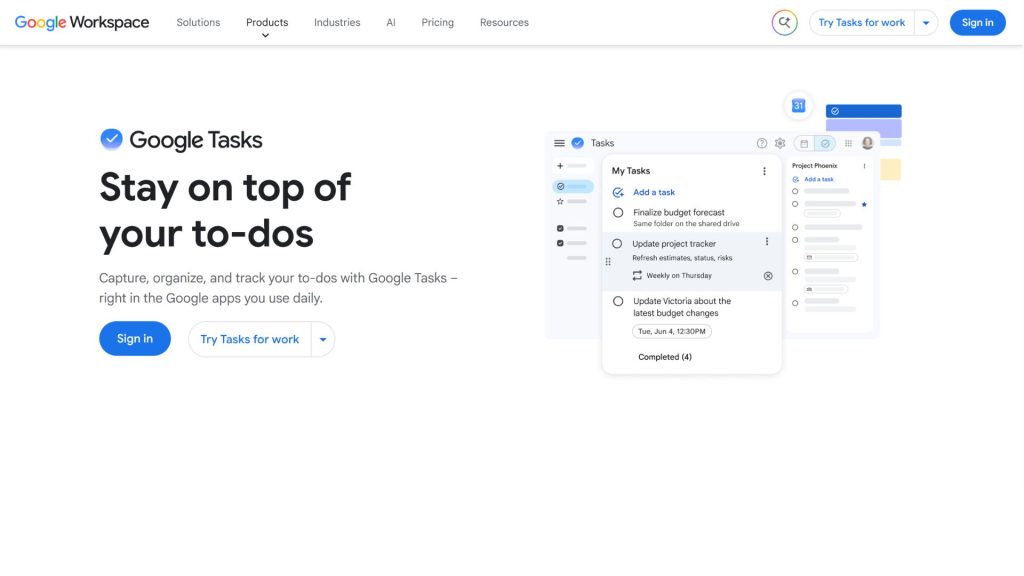Complete the starred Project Phoenix task circle
This screenshot has height=576, width=1024.
click(x=795, y=204)
